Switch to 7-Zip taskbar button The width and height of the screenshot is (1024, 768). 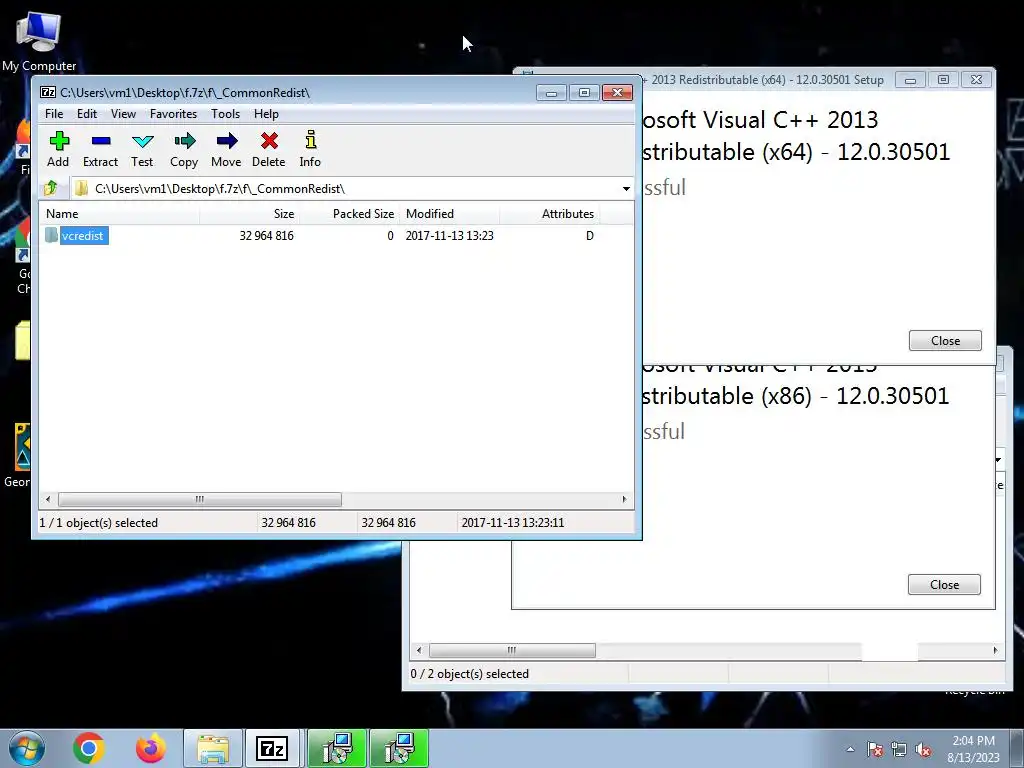point(272,748)
